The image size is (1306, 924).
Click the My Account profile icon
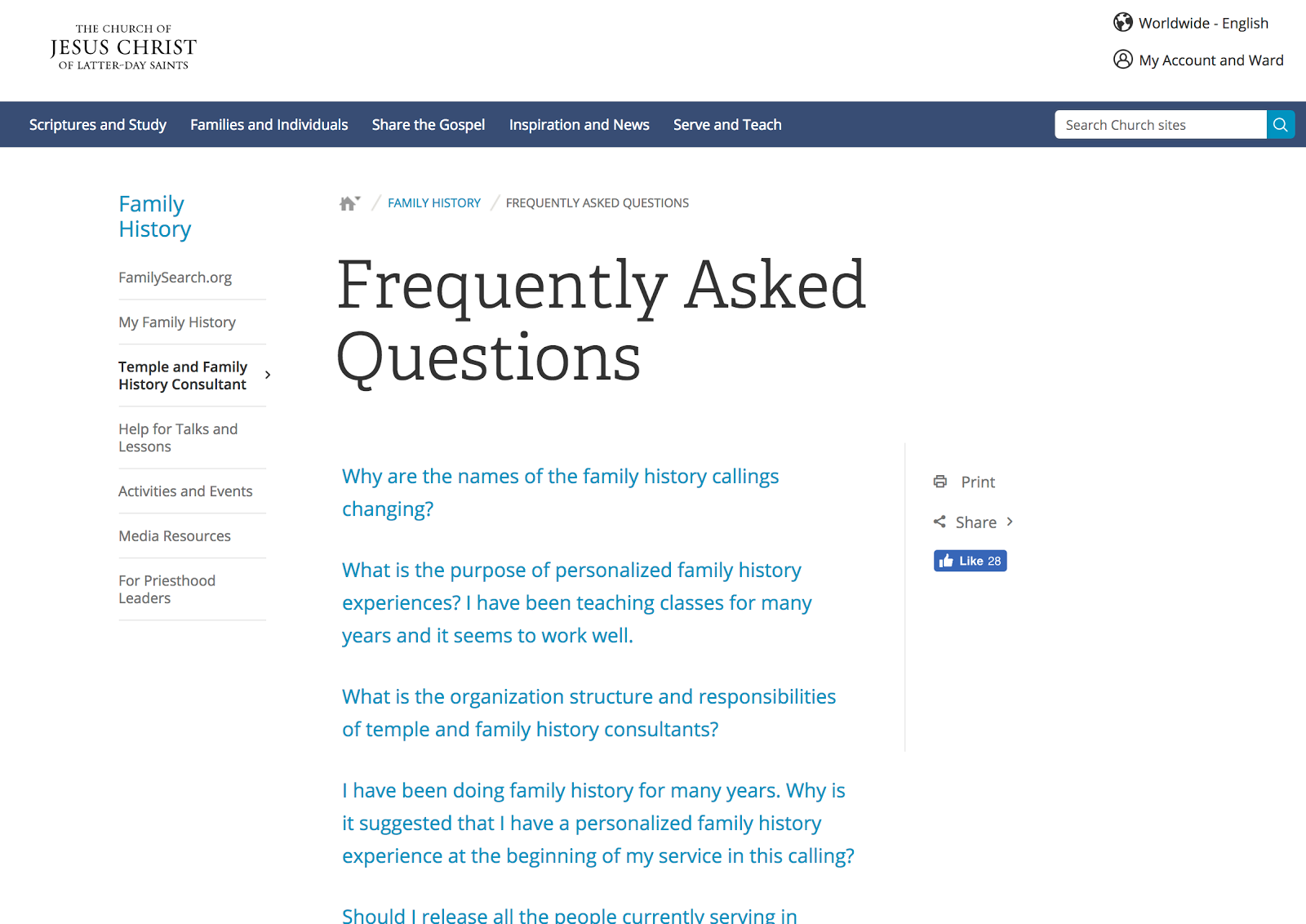tap(1123, 60)
